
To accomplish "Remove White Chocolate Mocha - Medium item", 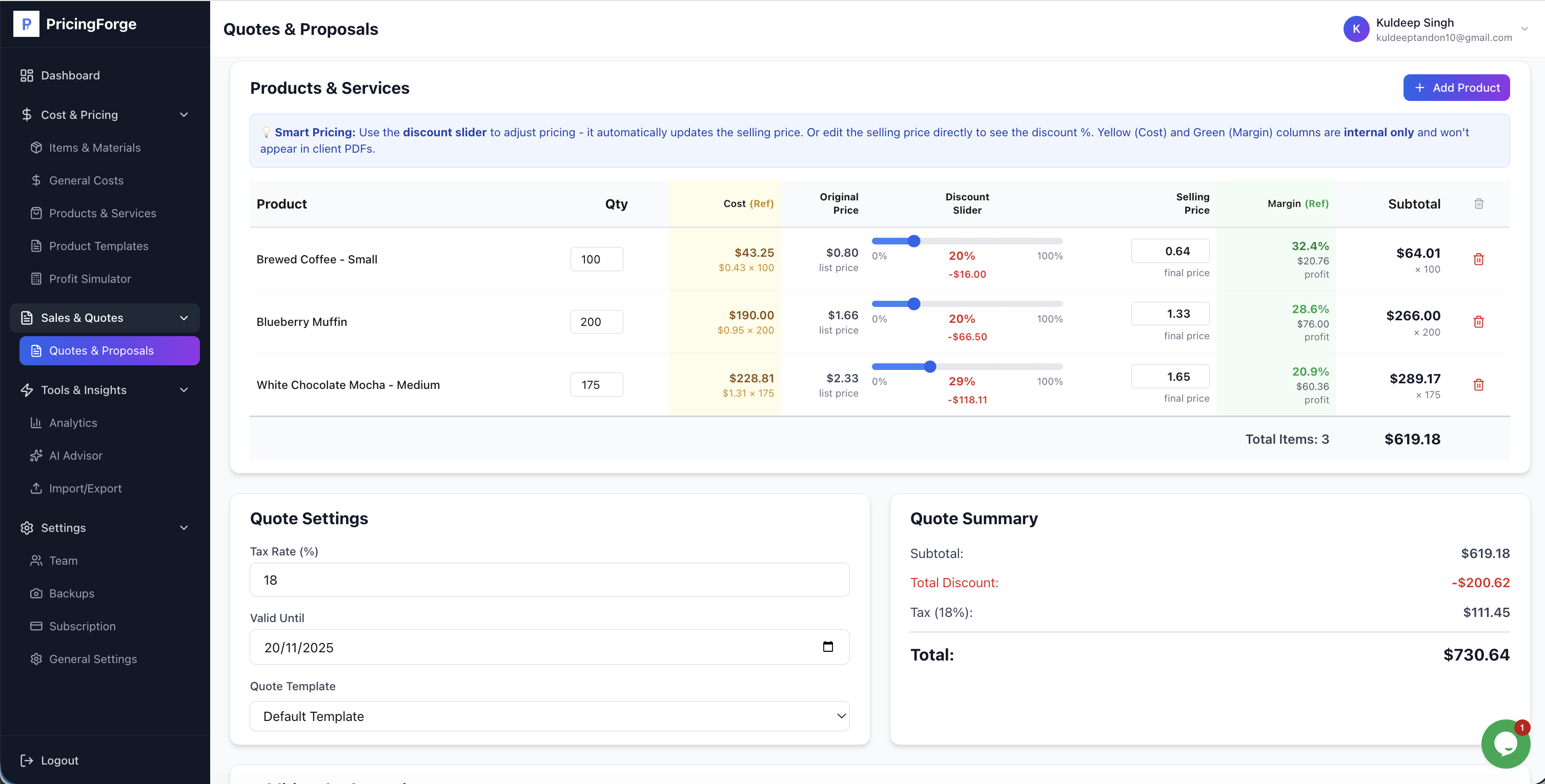I will 1478,385.
